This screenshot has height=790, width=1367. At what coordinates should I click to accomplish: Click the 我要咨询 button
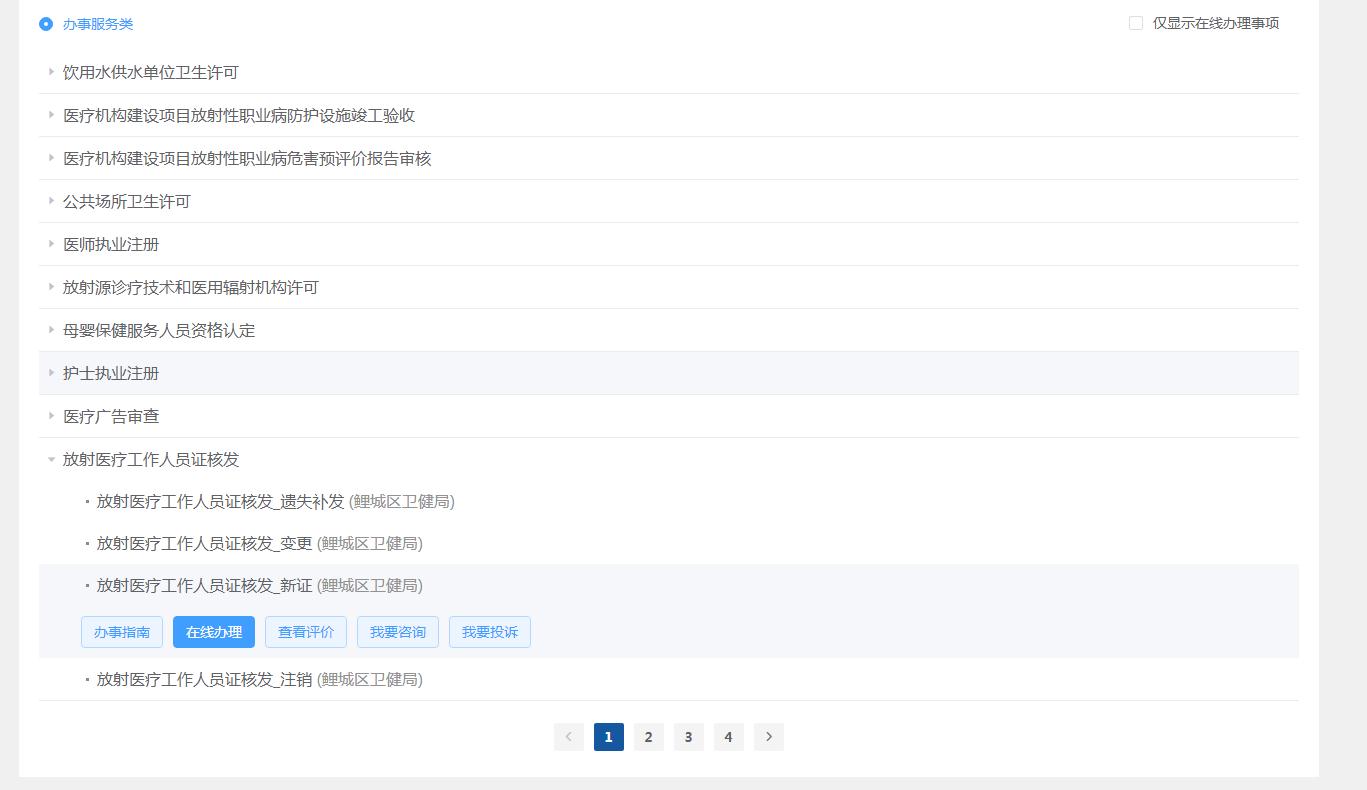coord(398,632)
